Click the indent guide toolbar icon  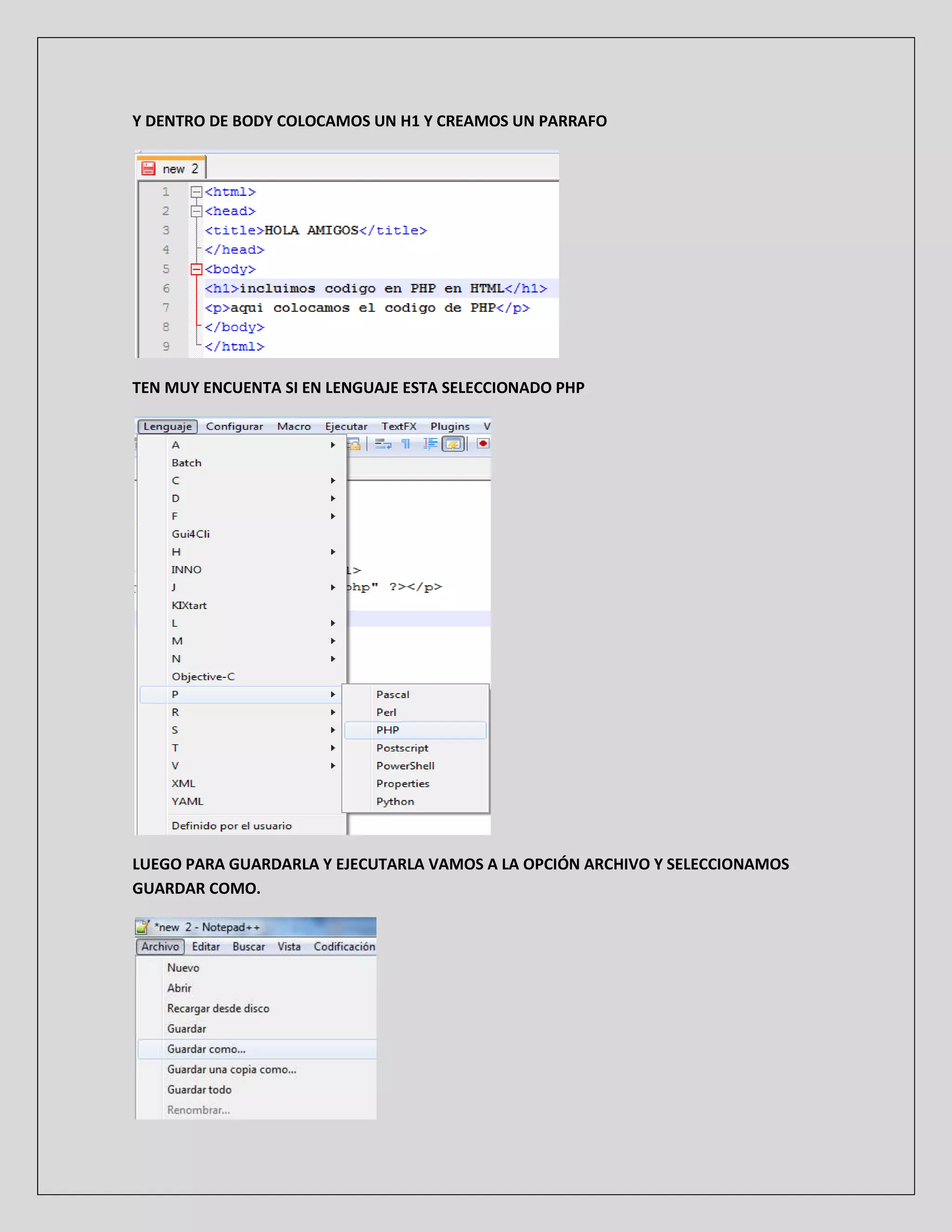pyautogui.click(x=430, y=444)
